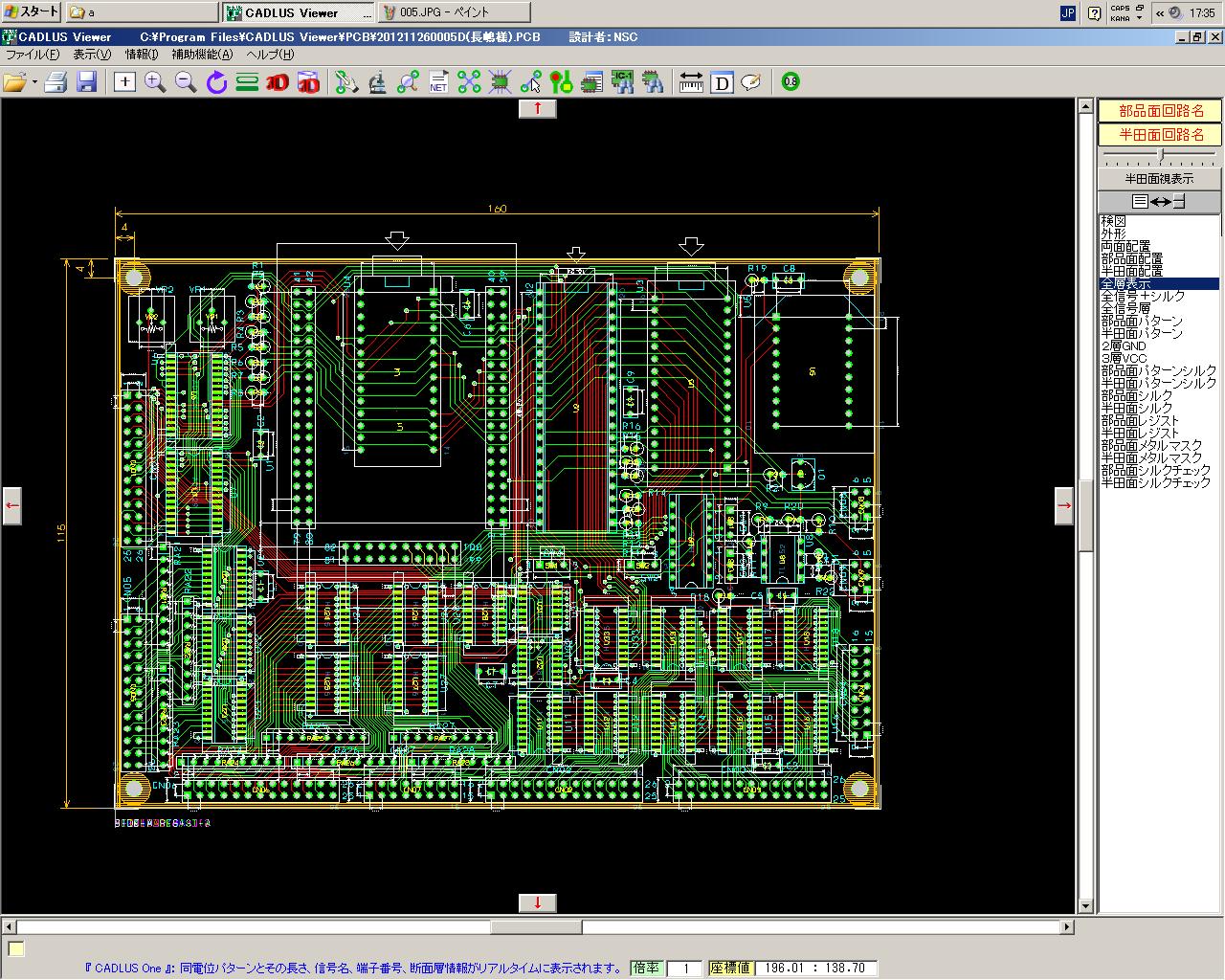
Task: Switch to the 005.JPG Paint taskbar window
Action: click(454, 12)
